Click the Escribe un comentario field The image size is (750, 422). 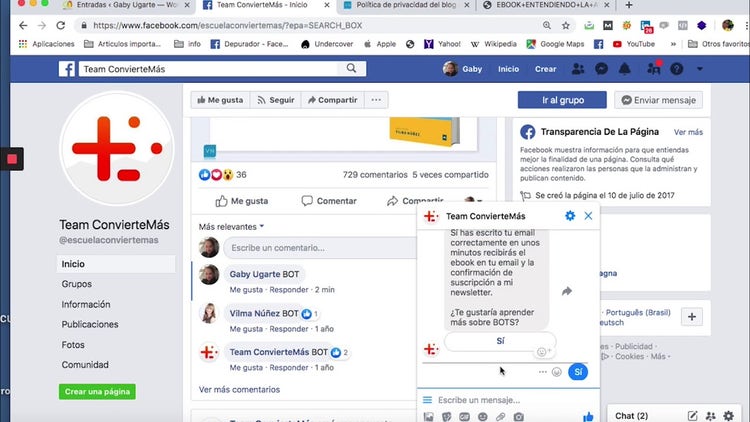pos(320,248)
